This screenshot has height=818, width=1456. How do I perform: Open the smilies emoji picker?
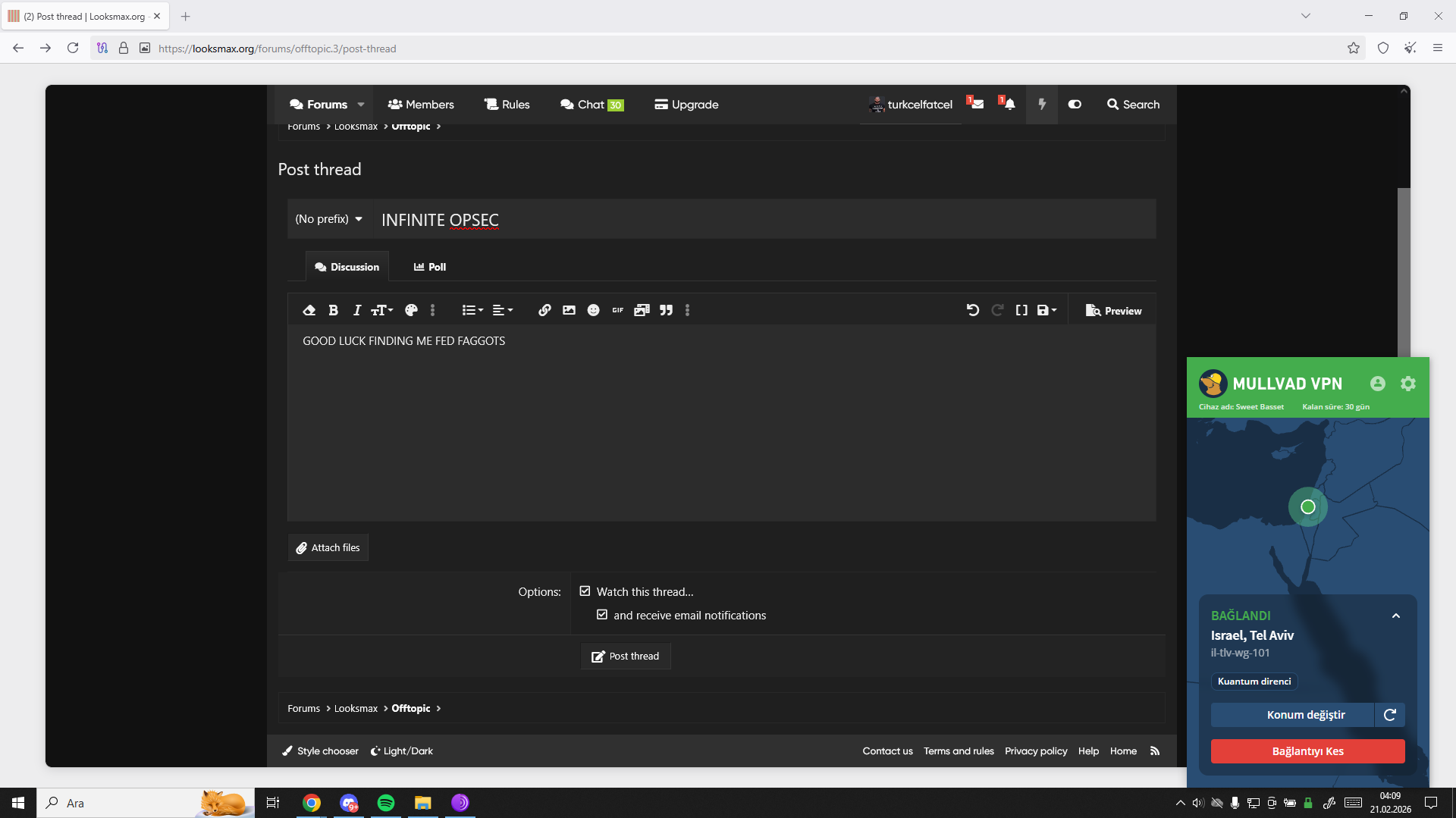(x=593, y=310)
